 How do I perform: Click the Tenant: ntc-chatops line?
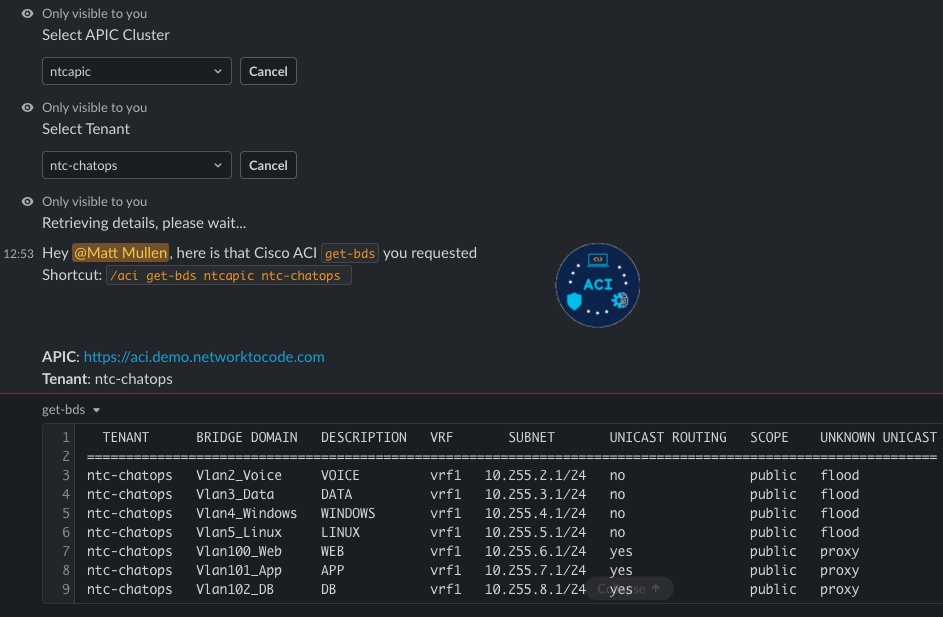click(107, 379)
